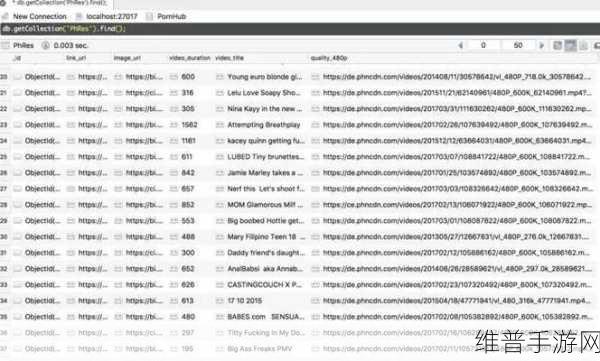This screenshot has width=600, height=361.
Task: Select duration cell 657
Action: click(188, 189)
